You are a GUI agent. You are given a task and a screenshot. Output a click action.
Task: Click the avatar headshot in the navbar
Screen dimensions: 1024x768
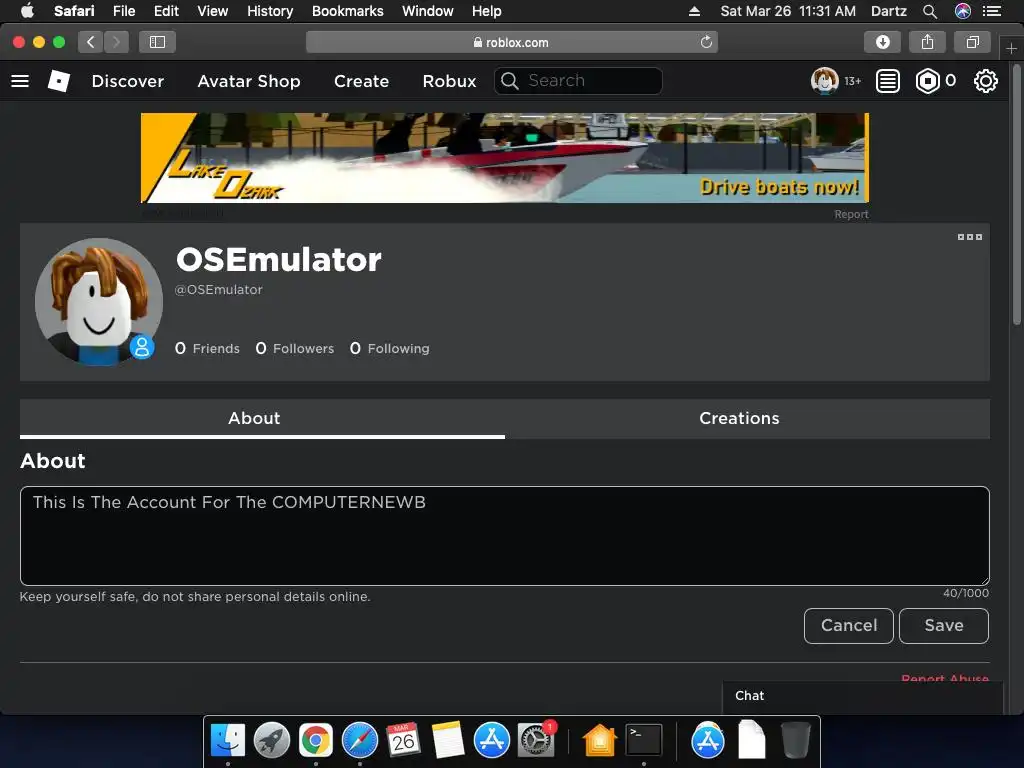pos(825,81)
